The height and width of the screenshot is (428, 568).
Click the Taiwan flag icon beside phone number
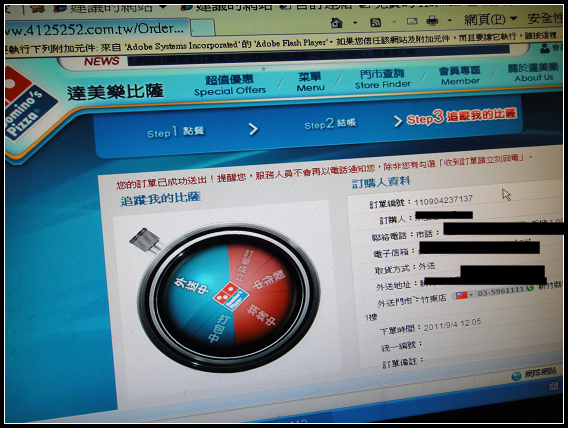tap(461, 295)
